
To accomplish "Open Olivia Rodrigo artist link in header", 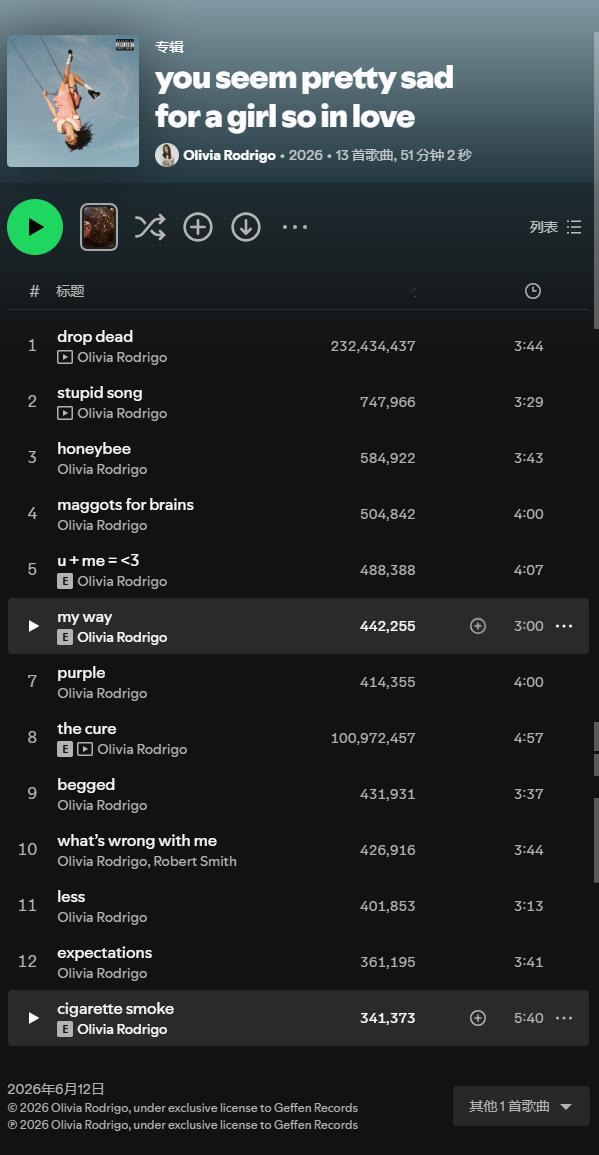I will (229, 155).
